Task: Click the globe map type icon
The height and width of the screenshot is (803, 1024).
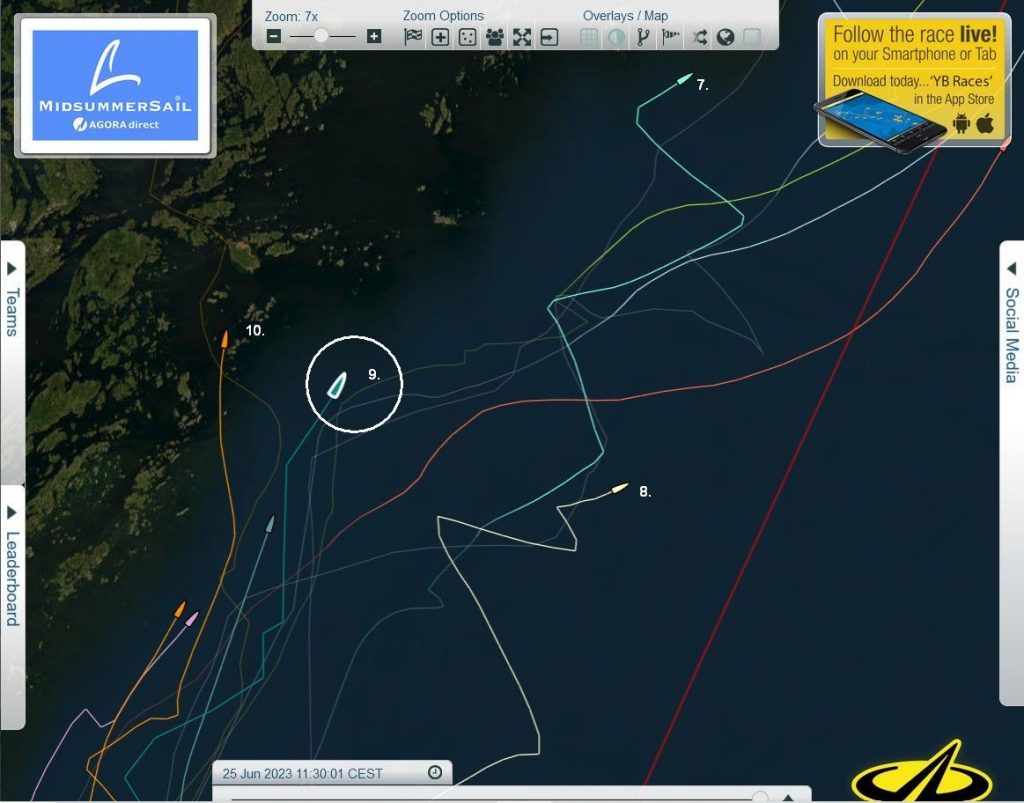Action: [x=726, y=37]
